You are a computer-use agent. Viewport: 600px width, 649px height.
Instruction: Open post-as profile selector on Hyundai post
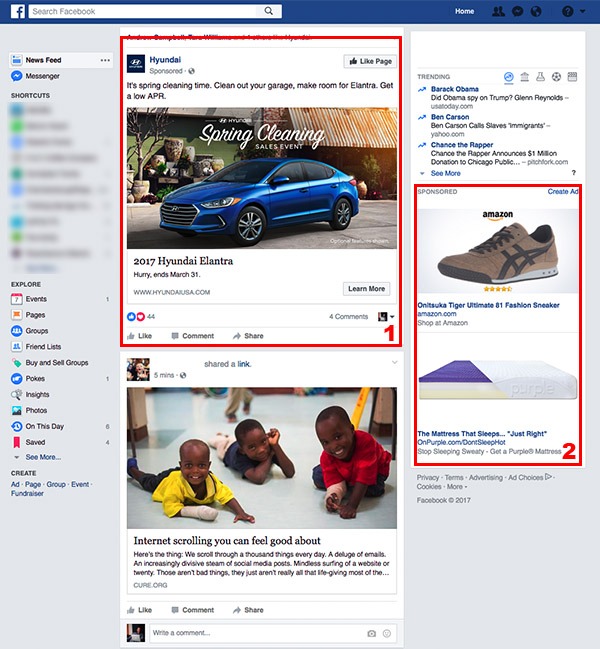coord(385,317)
